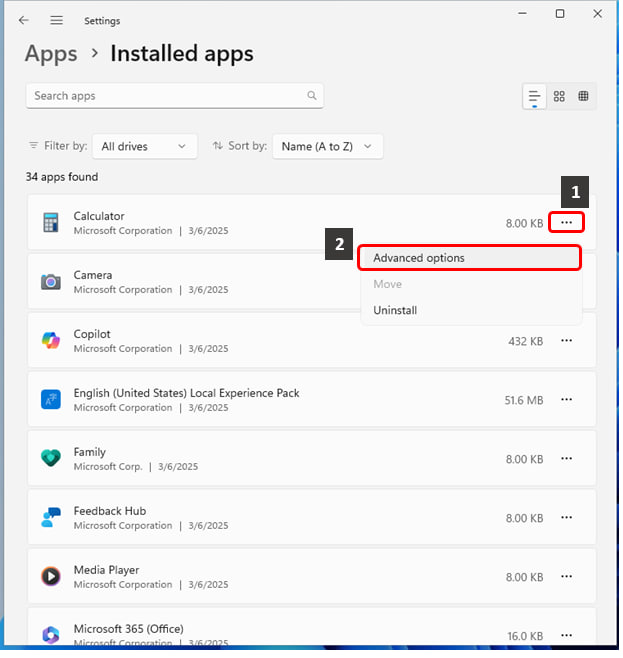This screenshot has height=658, width=623.
Task: Open Media Player's three-dot menu
Action: [566, 576]
